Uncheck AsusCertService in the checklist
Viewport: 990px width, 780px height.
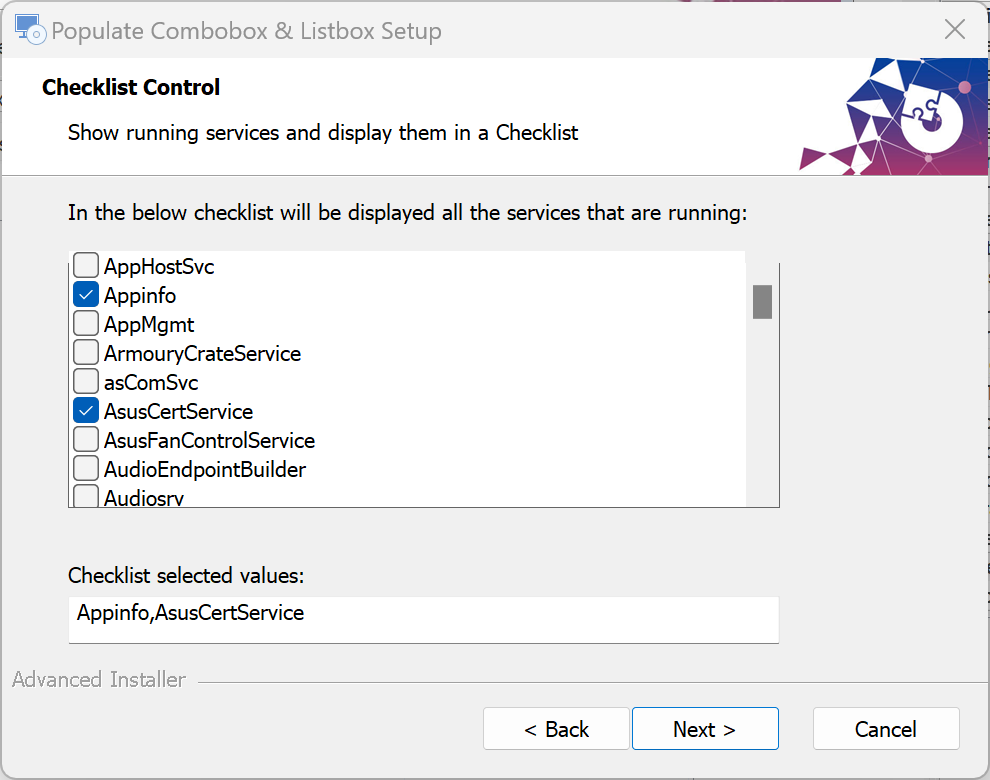pyautogui.click(x=86, y=411)
